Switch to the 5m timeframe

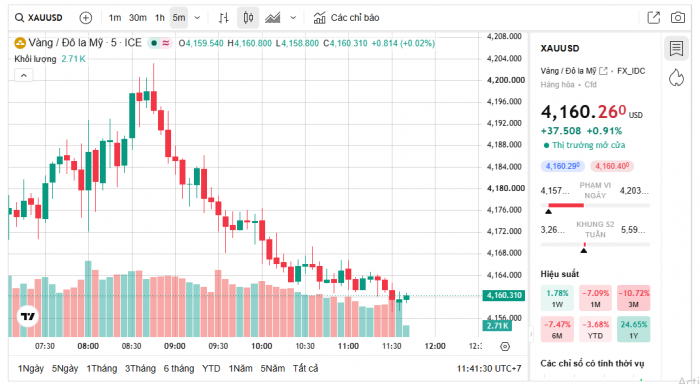click(x=179, y=18)
